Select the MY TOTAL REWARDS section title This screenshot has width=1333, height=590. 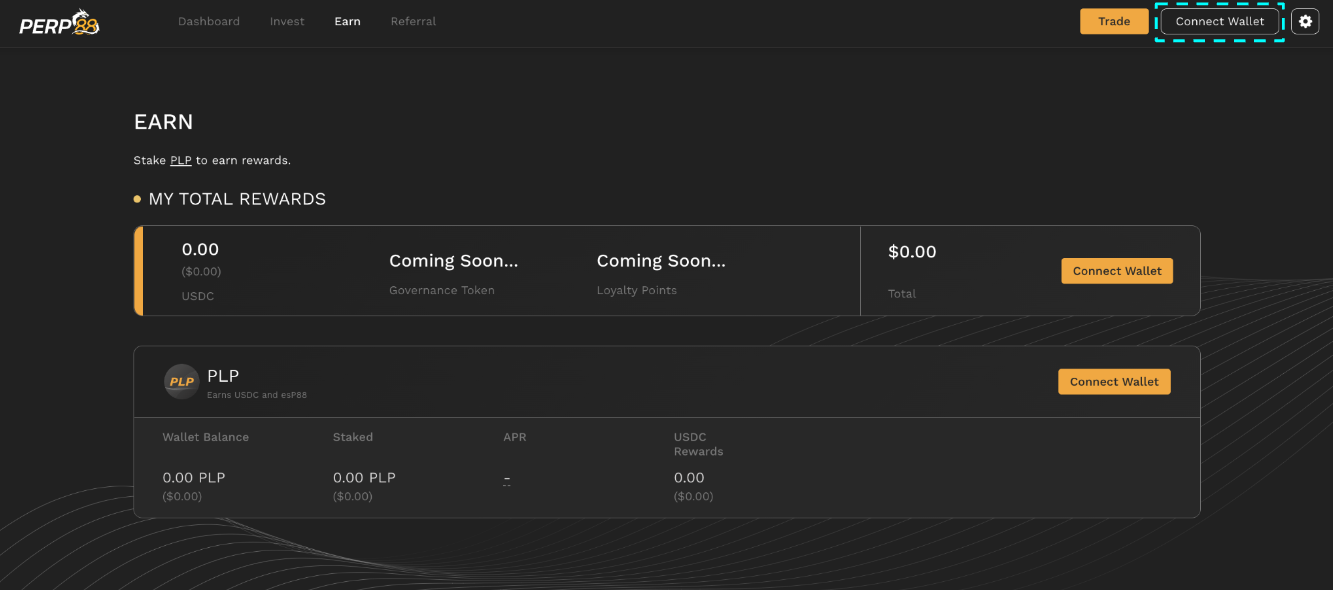[x=237, y=199]
